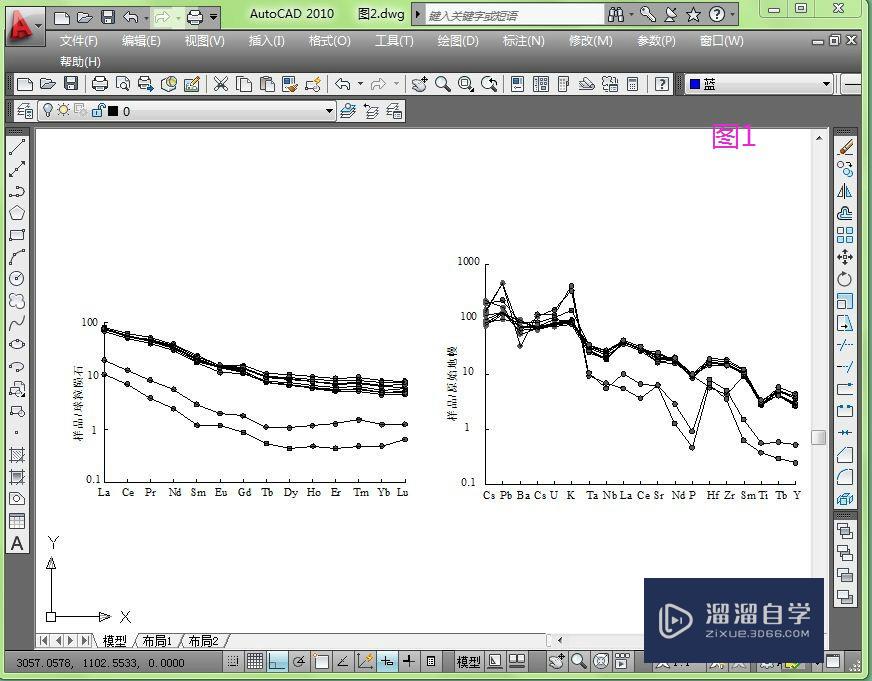Select the Chamfer modify tool

click(x=845, y=455)
